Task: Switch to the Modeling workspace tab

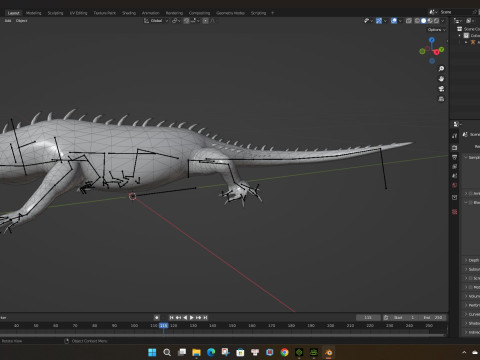Action: (x=34, y=13)
